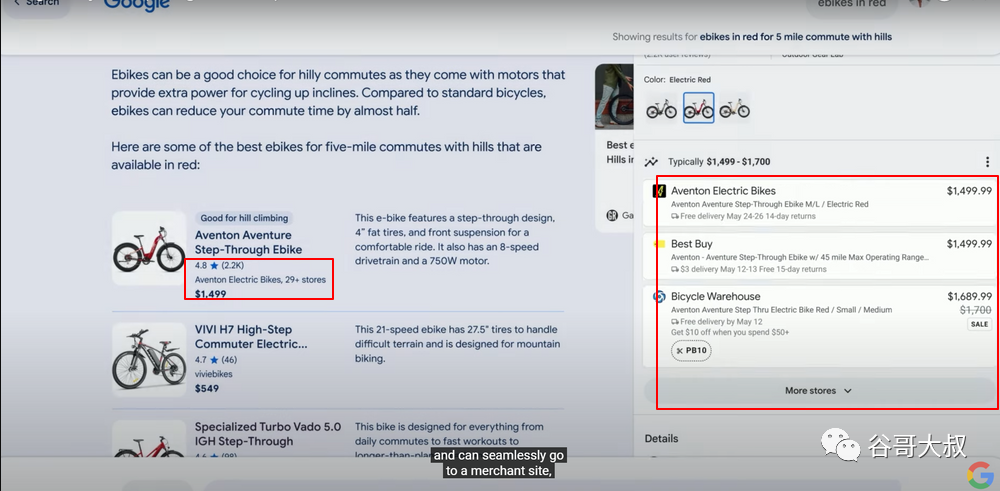Click the scissors icon on the PB10 coupon
This screenshot has height=491, width=1000.
coord(680,351)
